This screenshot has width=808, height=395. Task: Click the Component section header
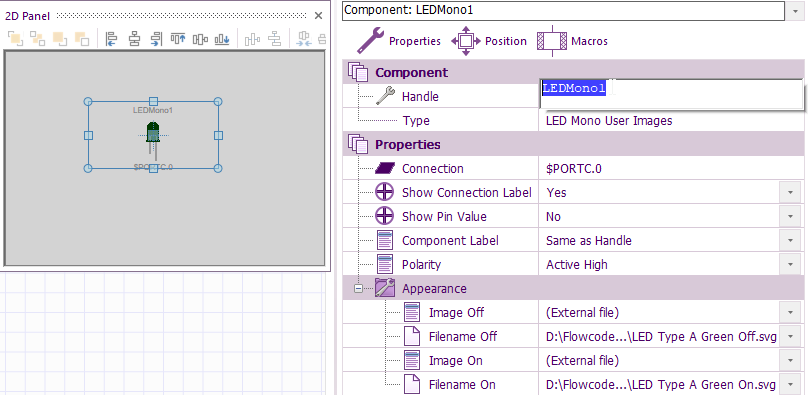click(573, 72)
